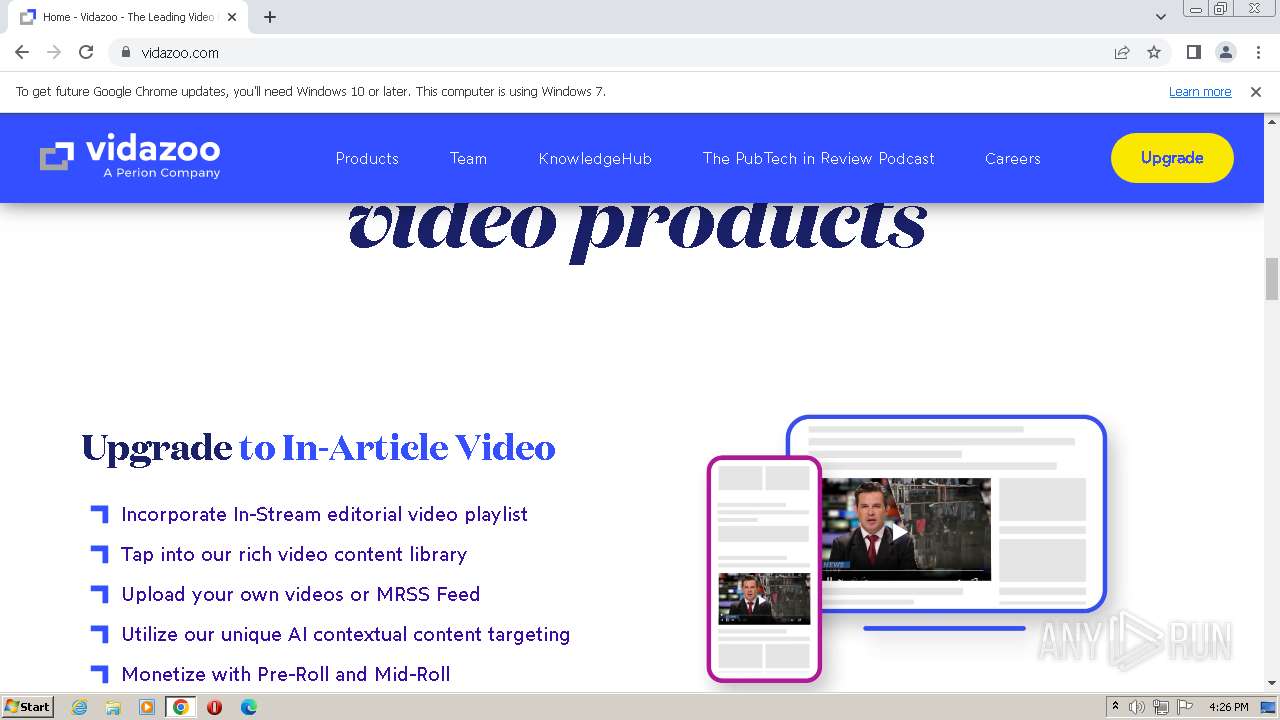Select the Home - Vidazoo browser tab
Viewport: 1280px width, 720px height.
tap(128, 17)
